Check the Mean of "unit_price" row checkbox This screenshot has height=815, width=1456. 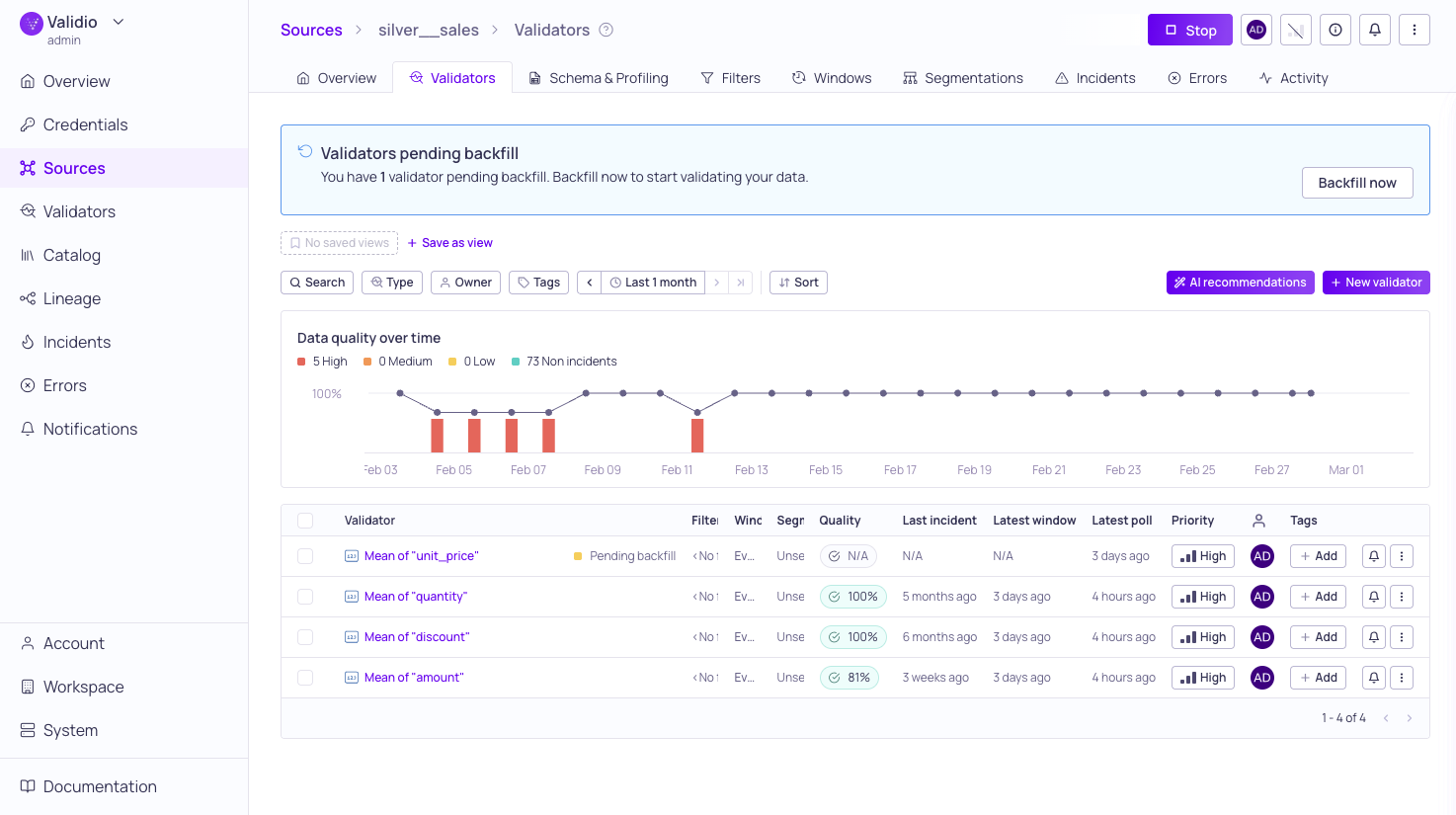[305, 556]
